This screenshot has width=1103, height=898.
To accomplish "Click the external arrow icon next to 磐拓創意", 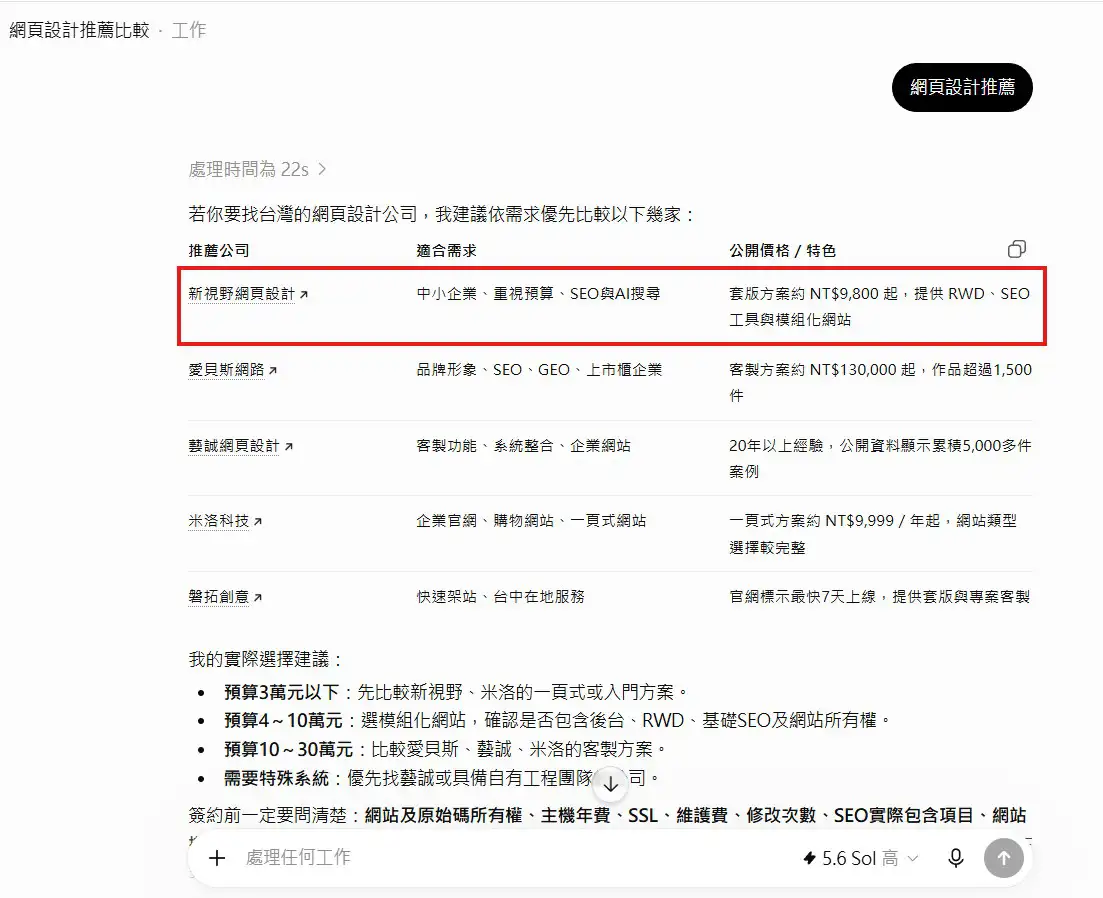I will pos(257,598).
